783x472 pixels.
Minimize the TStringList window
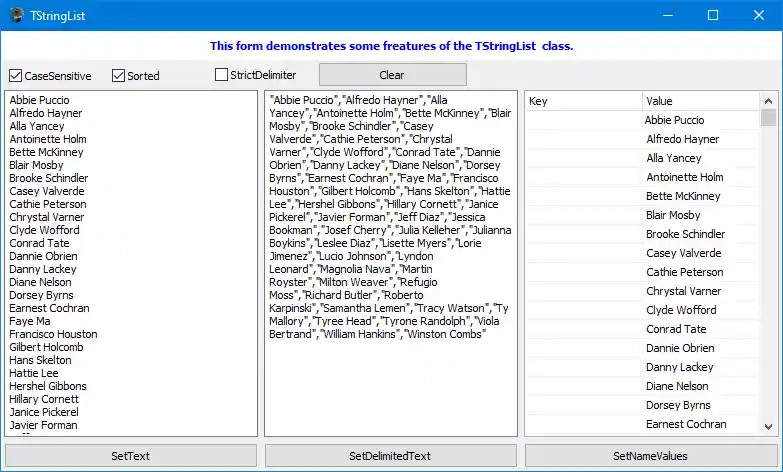point(668,15)
